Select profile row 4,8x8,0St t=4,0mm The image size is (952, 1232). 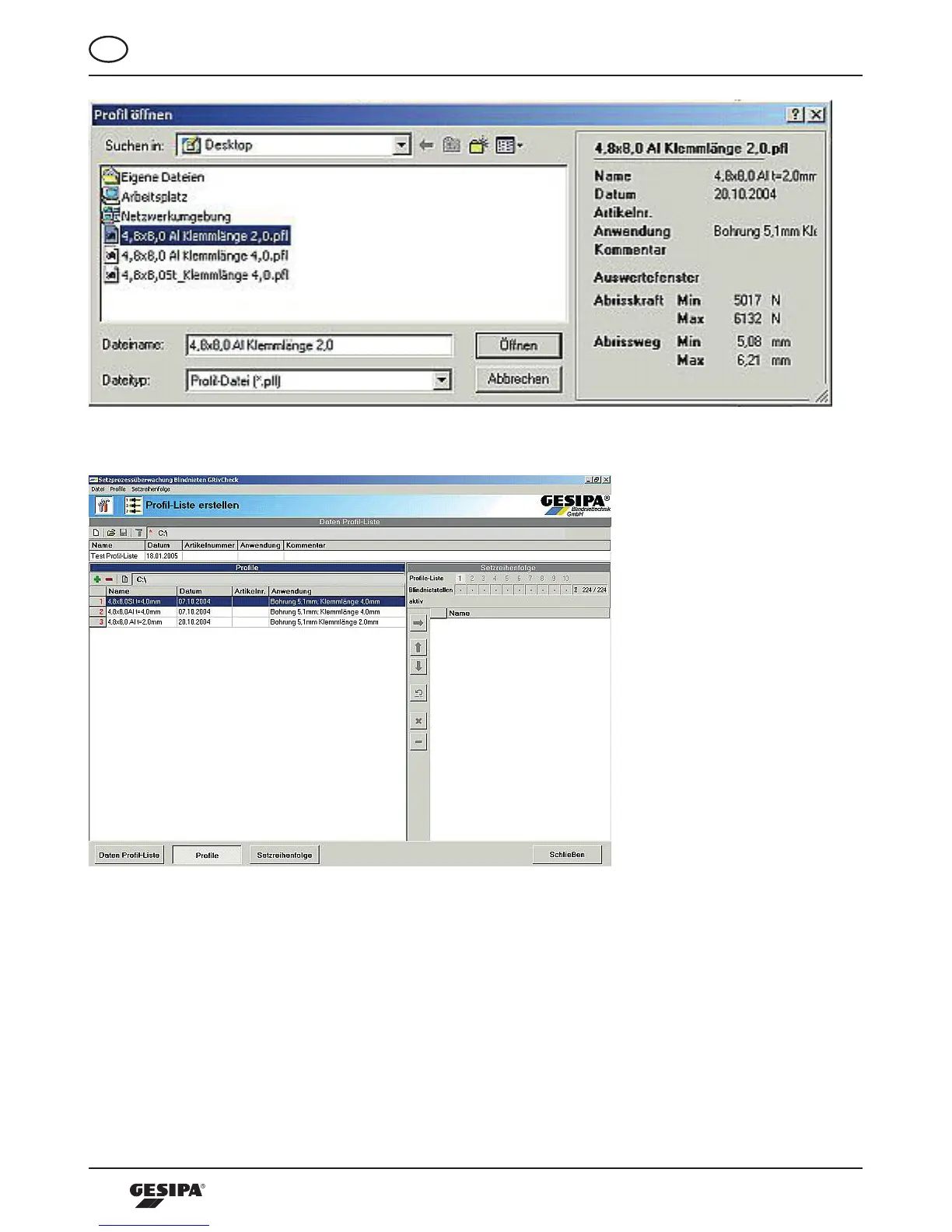[247, 601]
